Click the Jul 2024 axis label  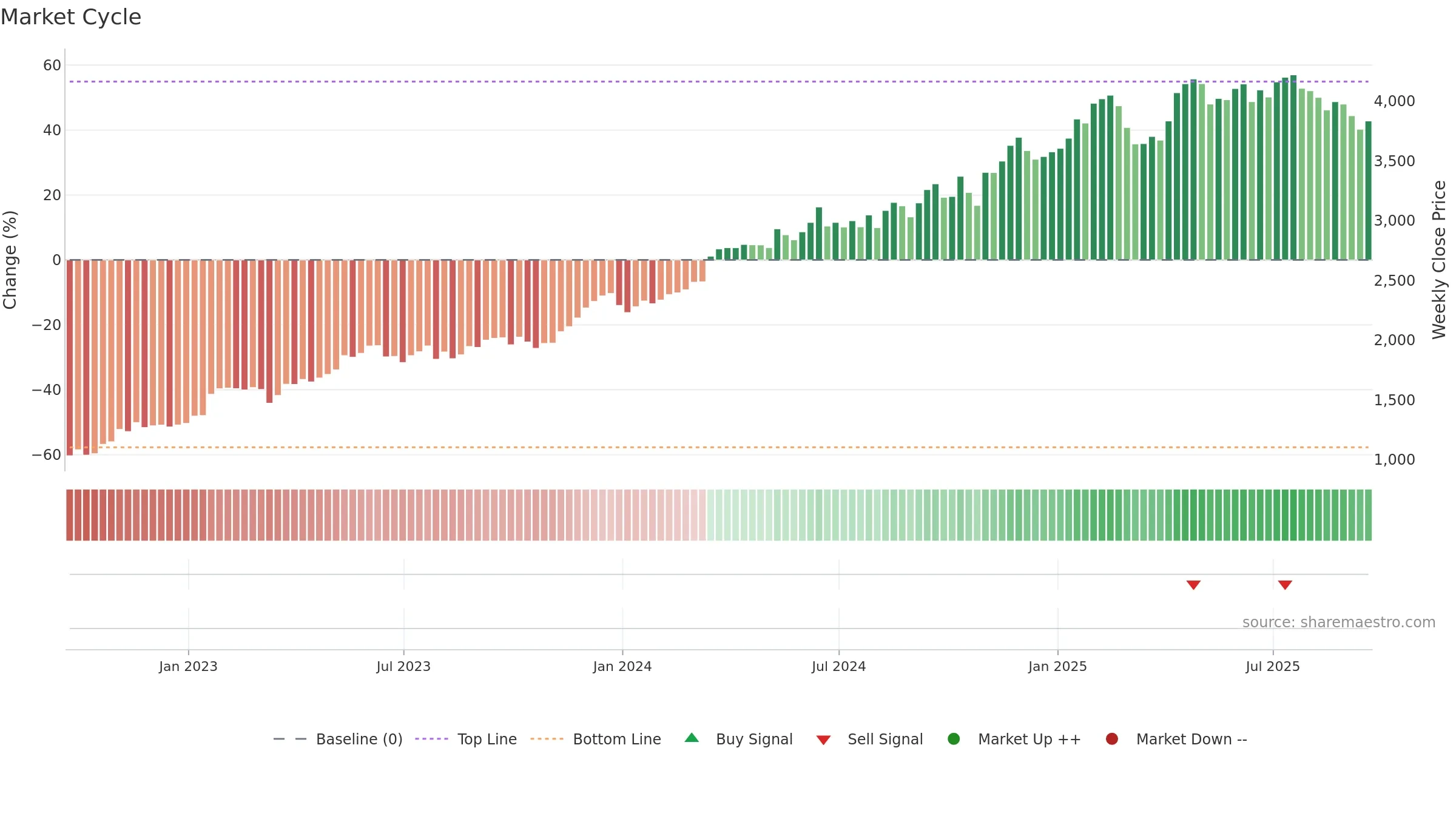click(839, 666)
